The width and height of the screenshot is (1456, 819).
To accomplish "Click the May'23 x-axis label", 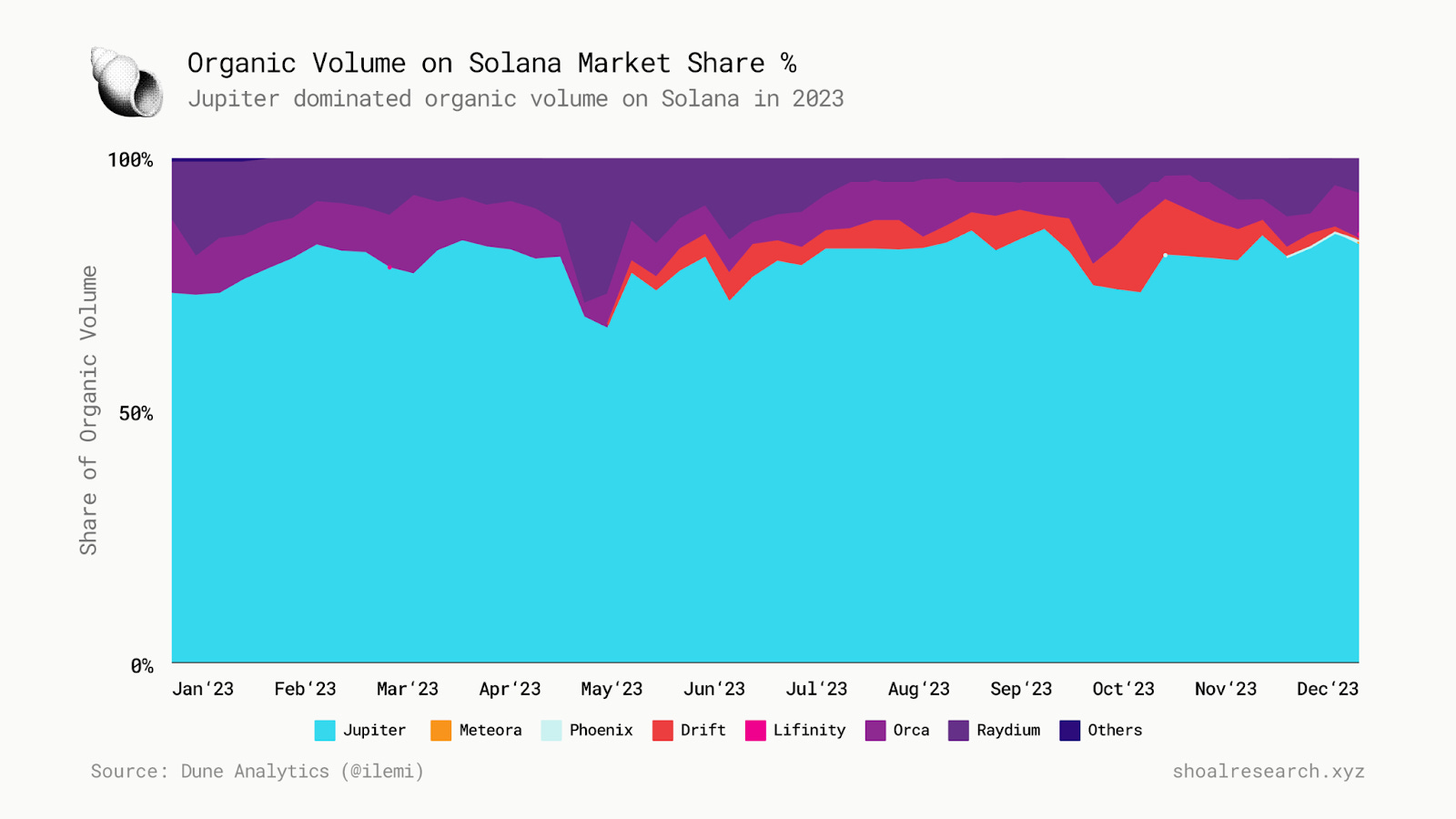I will coord(612,689).
